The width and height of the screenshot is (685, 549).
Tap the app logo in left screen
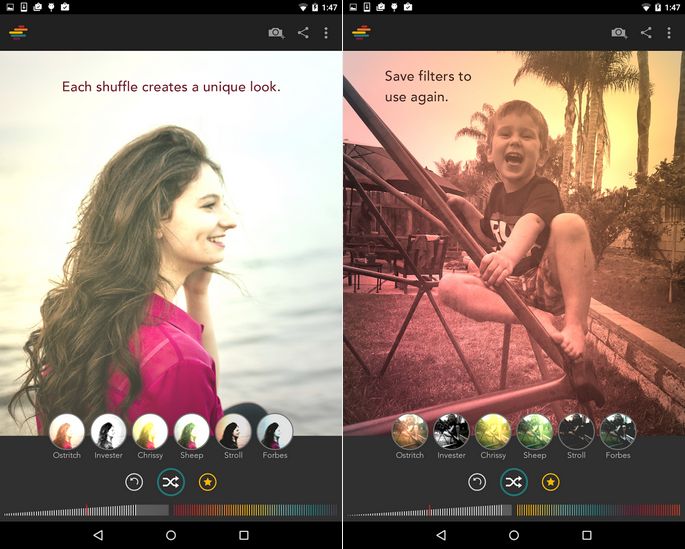(x=18, y=33)
